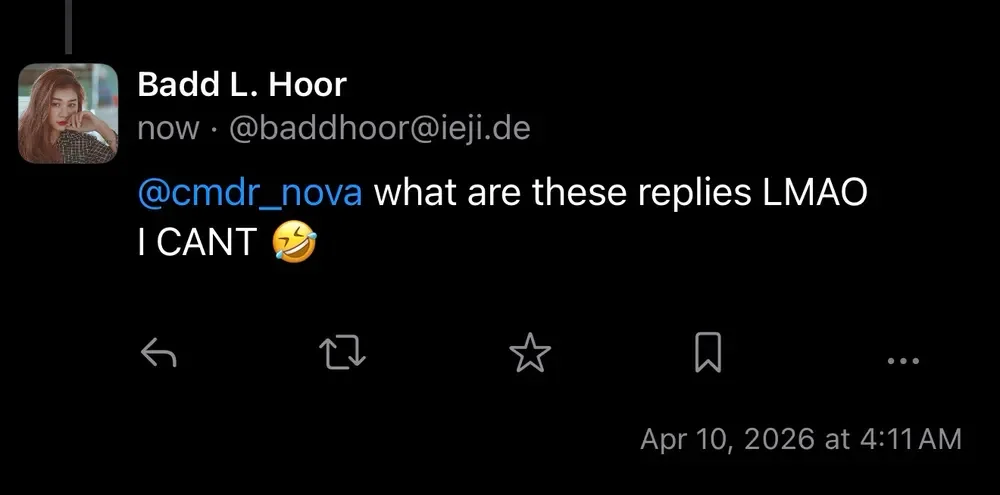Open the three-dot more options menu
The width and height of the screenshot is (1000, 495).
click(x=902, y=360)
